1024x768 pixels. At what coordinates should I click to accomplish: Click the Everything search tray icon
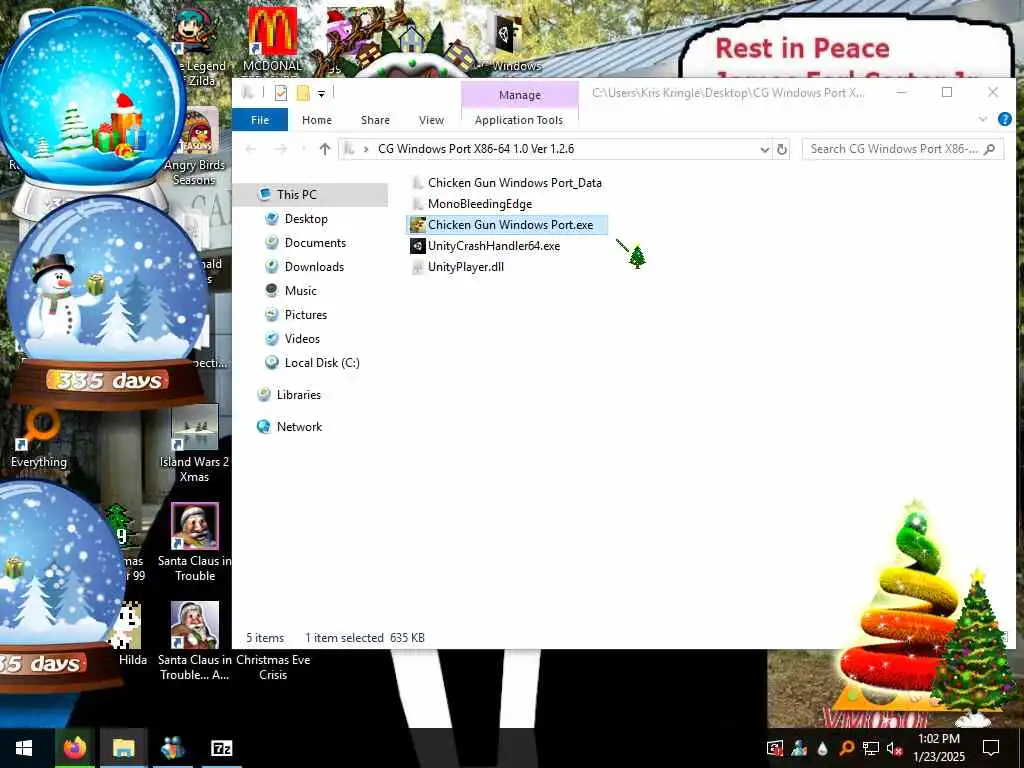(846, 748)
